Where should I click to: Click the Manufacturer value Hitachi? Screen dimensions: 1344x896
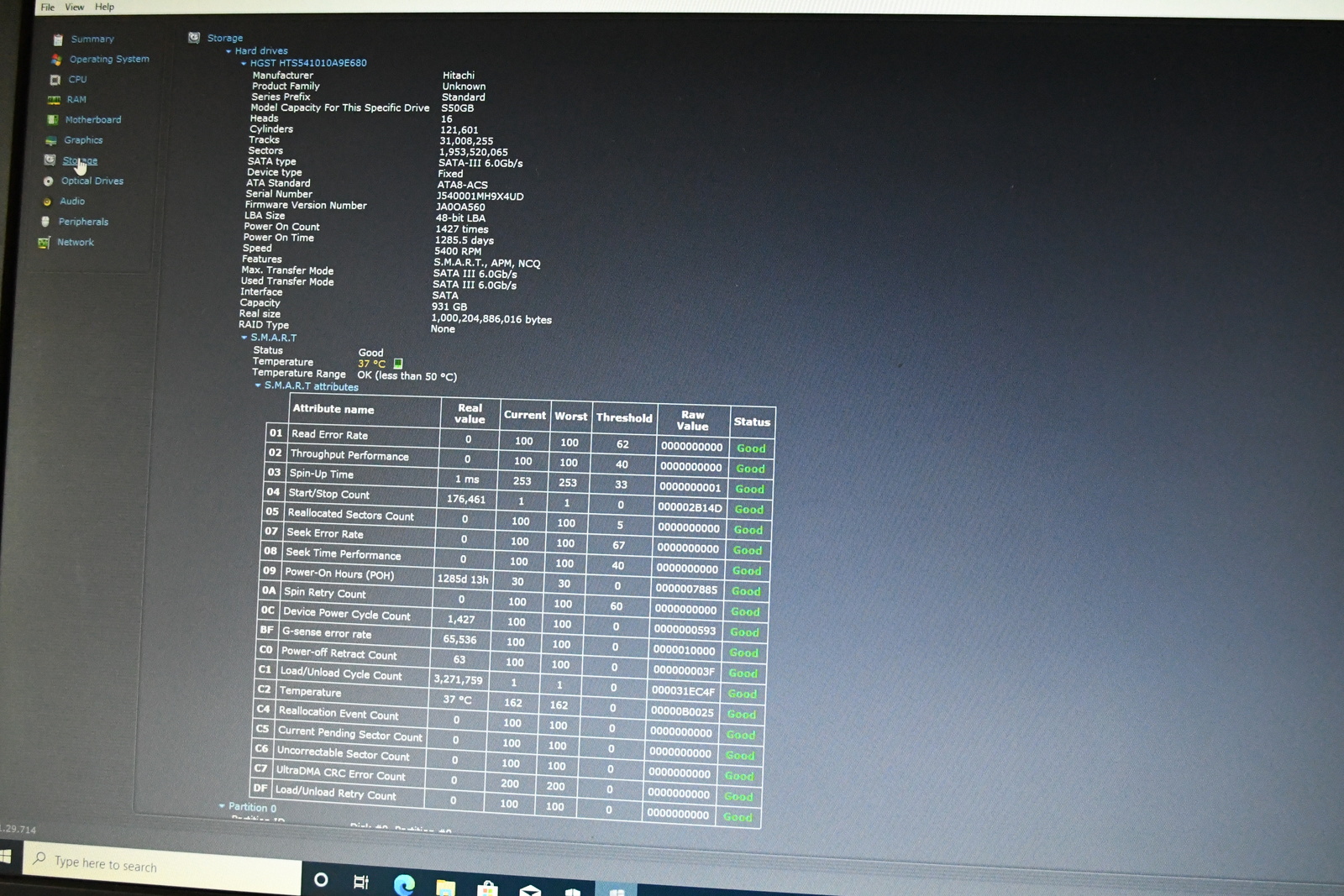click(459, 76)
